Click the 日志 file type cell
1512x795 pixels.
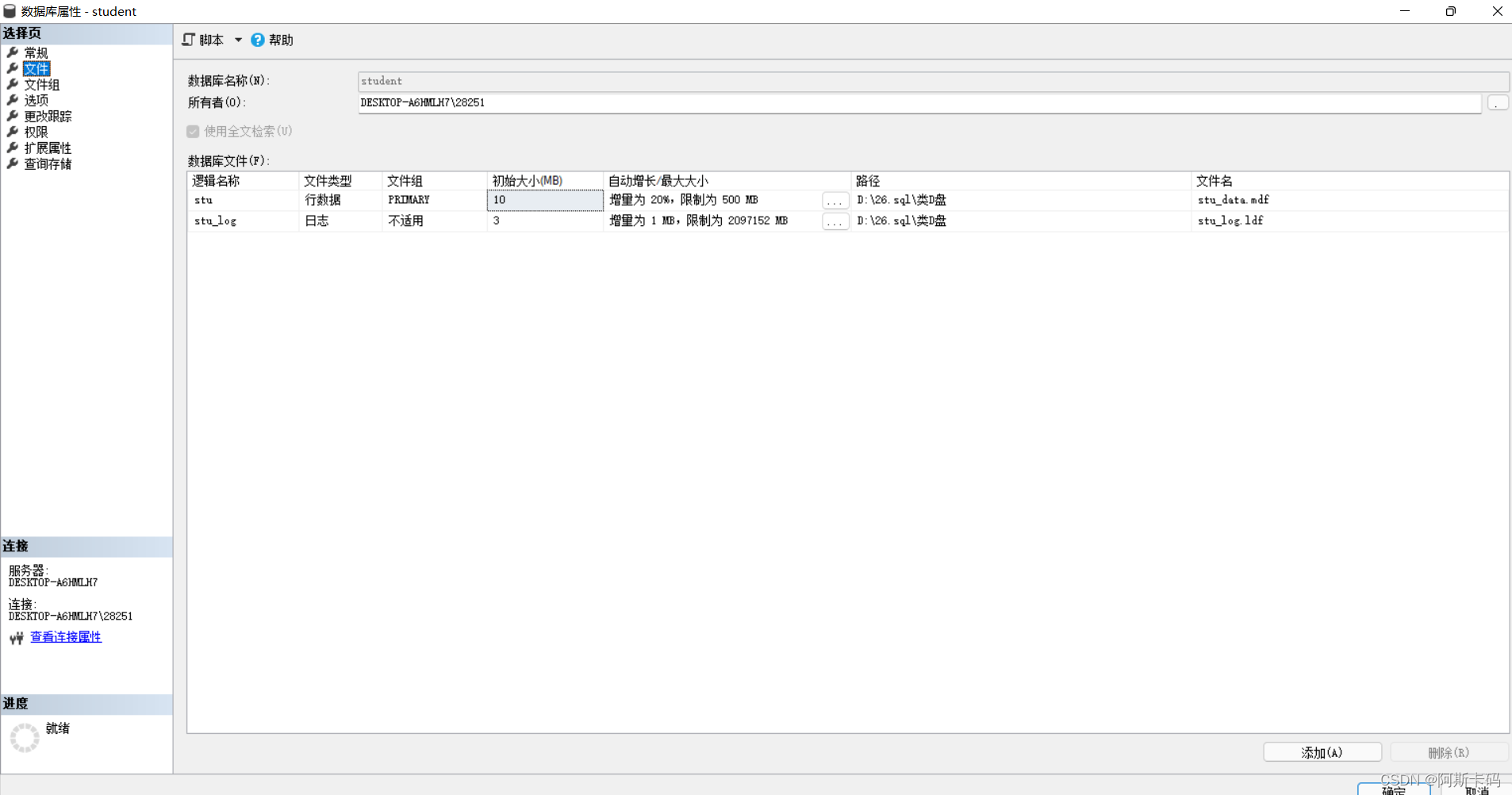pos(341,221)
